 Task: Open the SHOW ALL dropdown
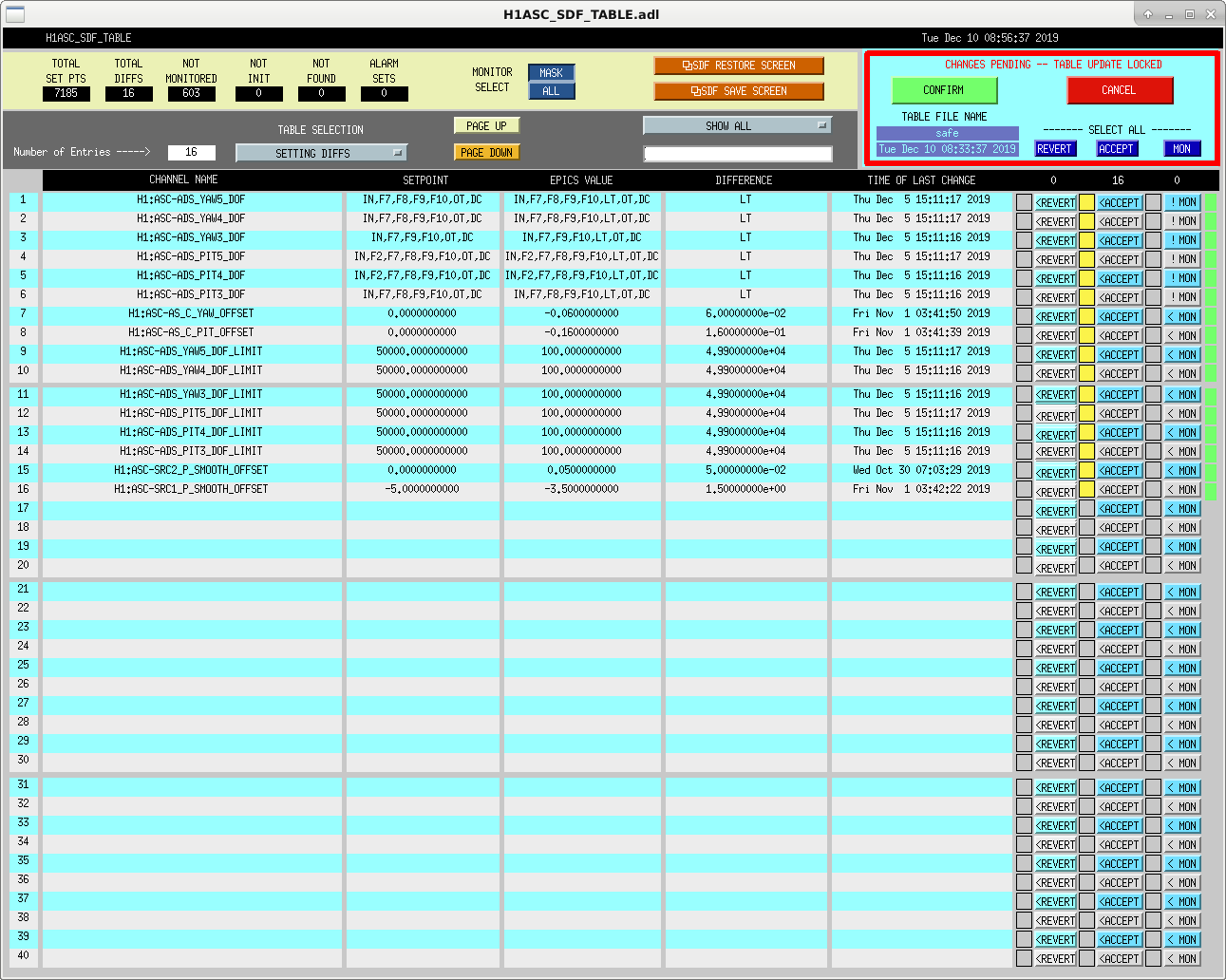[x=737, y=125]
